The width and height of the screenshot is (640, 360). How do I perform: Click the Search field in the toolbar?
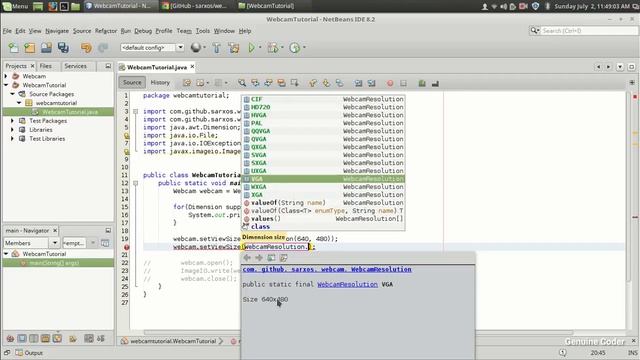pos(589,31)
